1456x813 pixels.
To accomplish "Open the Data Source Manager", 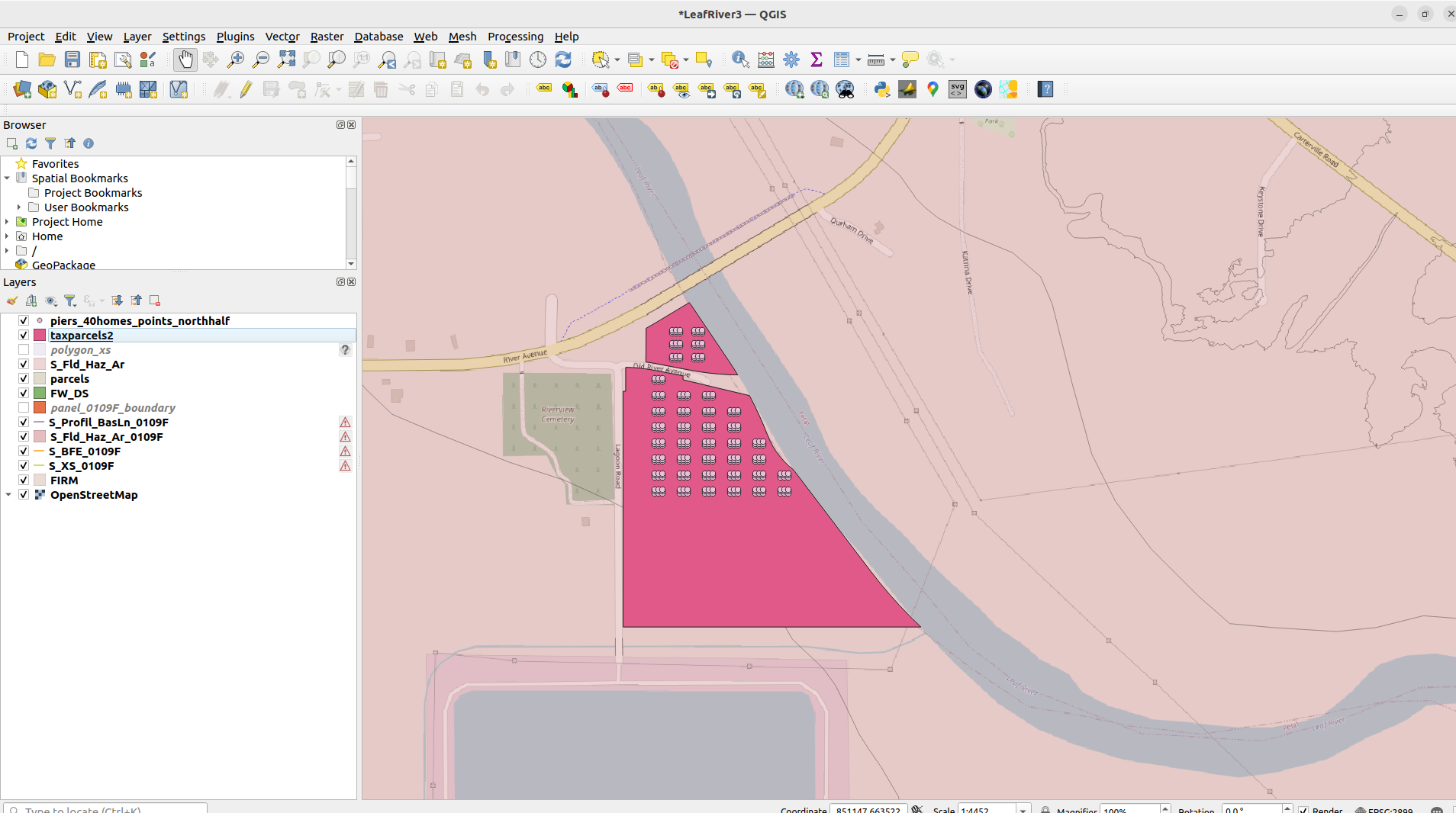I will 21,89.
